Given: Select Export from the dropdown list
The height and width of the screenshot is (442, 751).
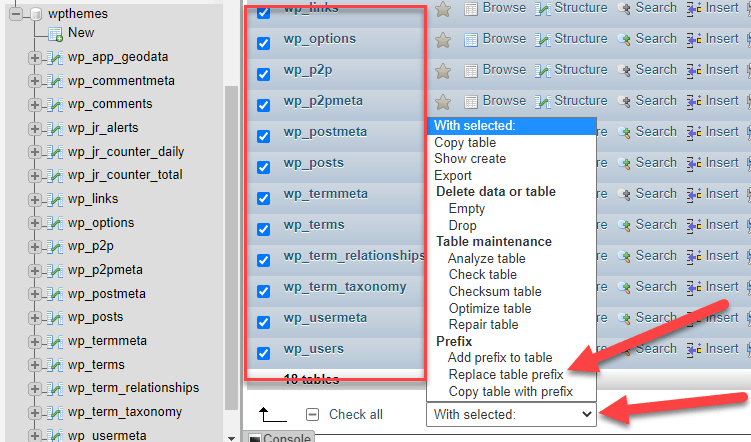Looking at the screenshot, I should (x=453, y=176).
